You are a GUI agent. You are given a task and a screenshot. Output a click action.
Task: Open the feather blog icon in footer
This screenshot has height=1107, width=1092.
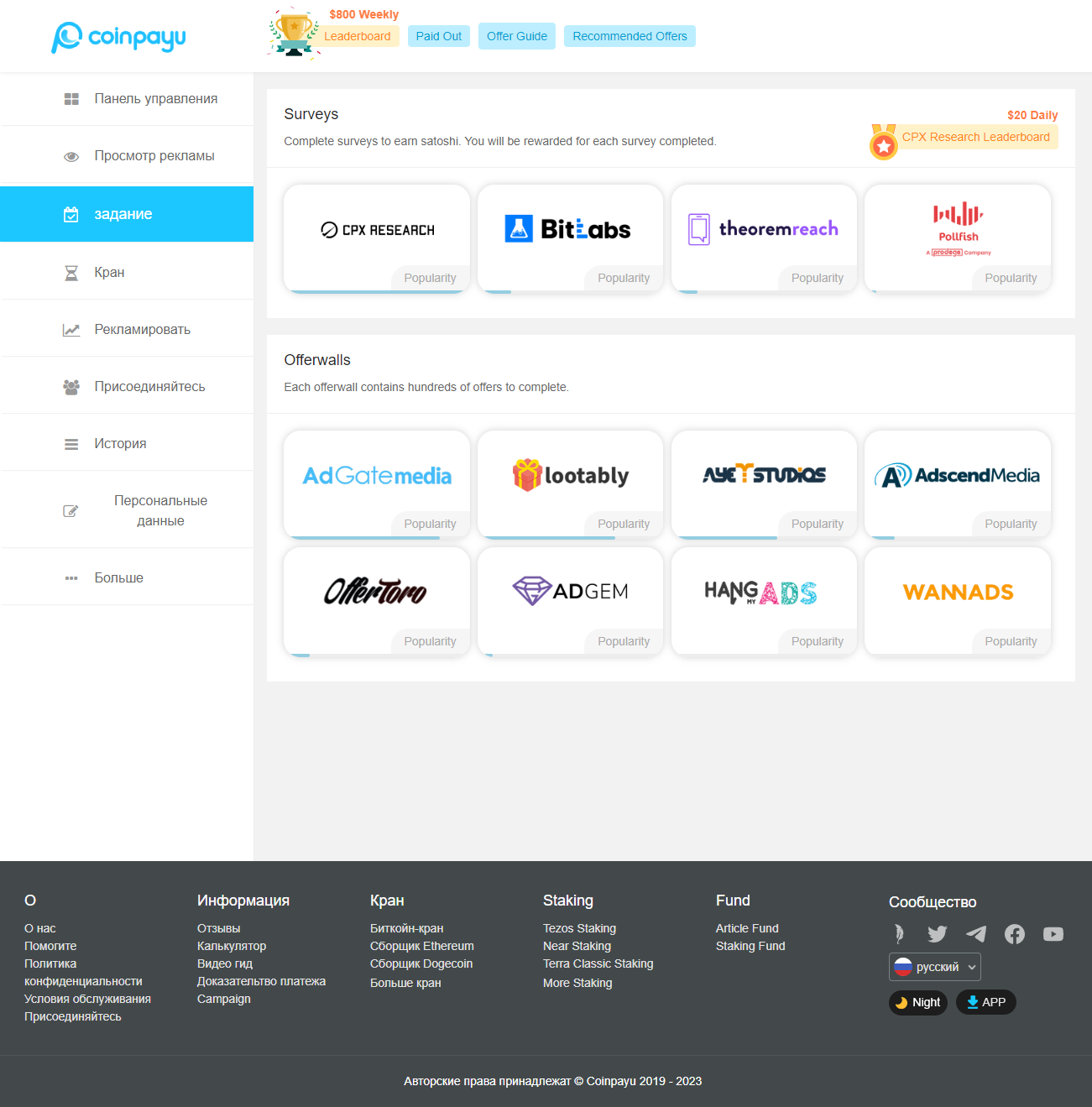899,934
